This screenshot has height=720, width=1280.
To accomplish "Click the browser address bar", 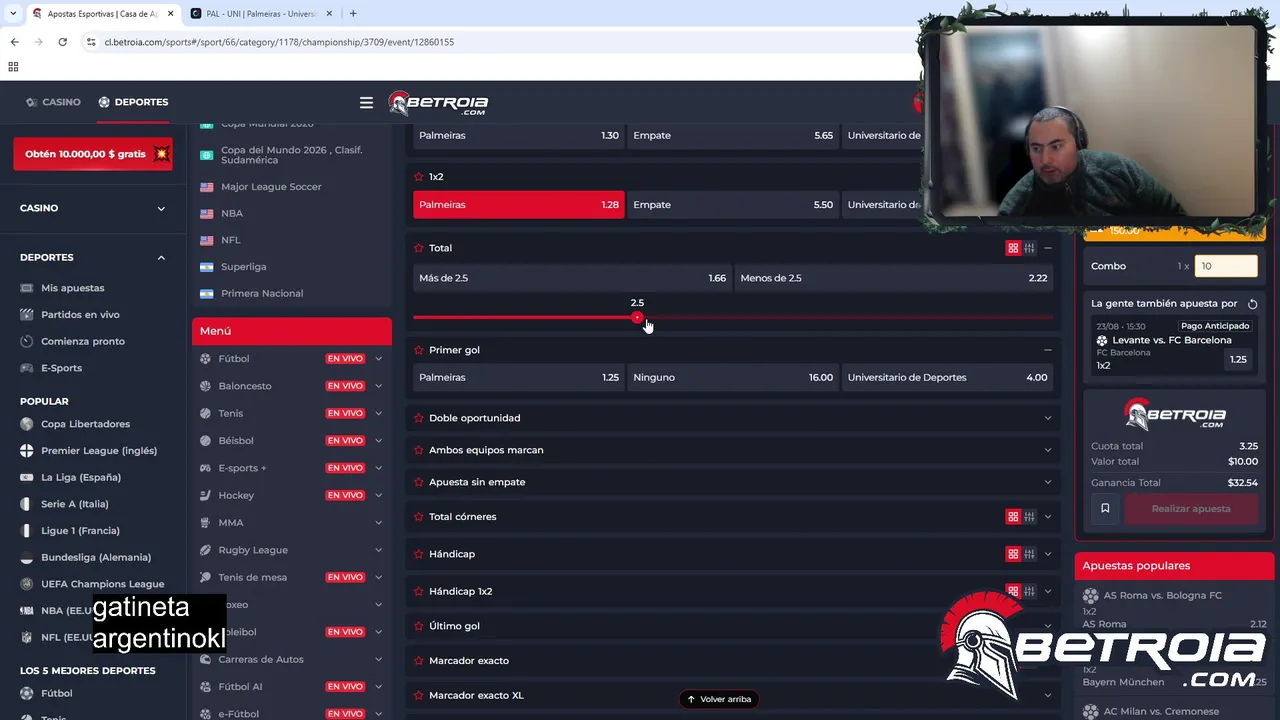I will coord(500,42).
